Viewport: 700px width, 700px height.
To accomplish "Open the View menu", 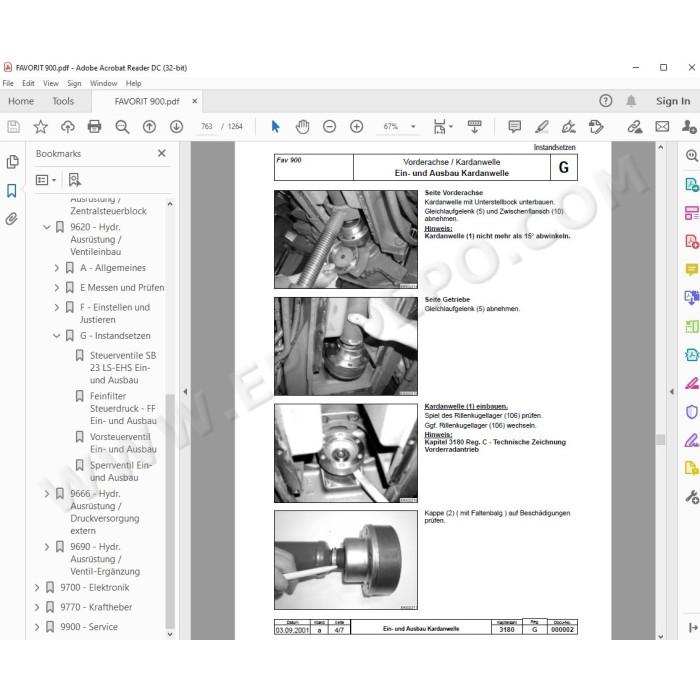I will 50,83.
